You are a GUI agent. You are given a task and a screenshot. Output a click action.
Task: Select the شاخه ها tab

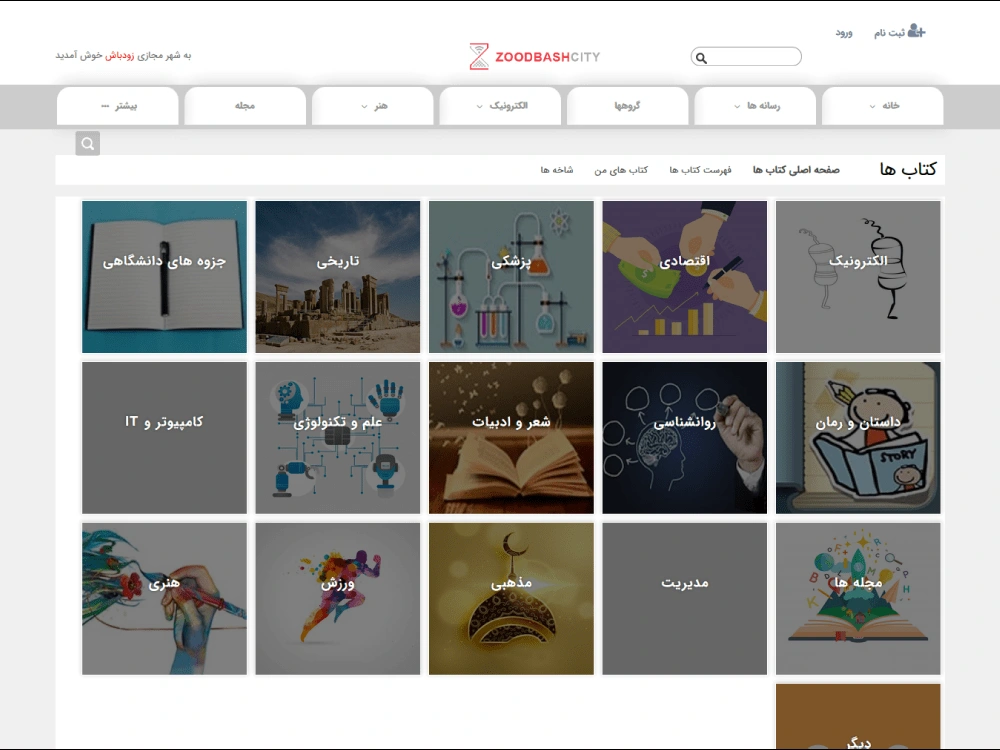557,170
